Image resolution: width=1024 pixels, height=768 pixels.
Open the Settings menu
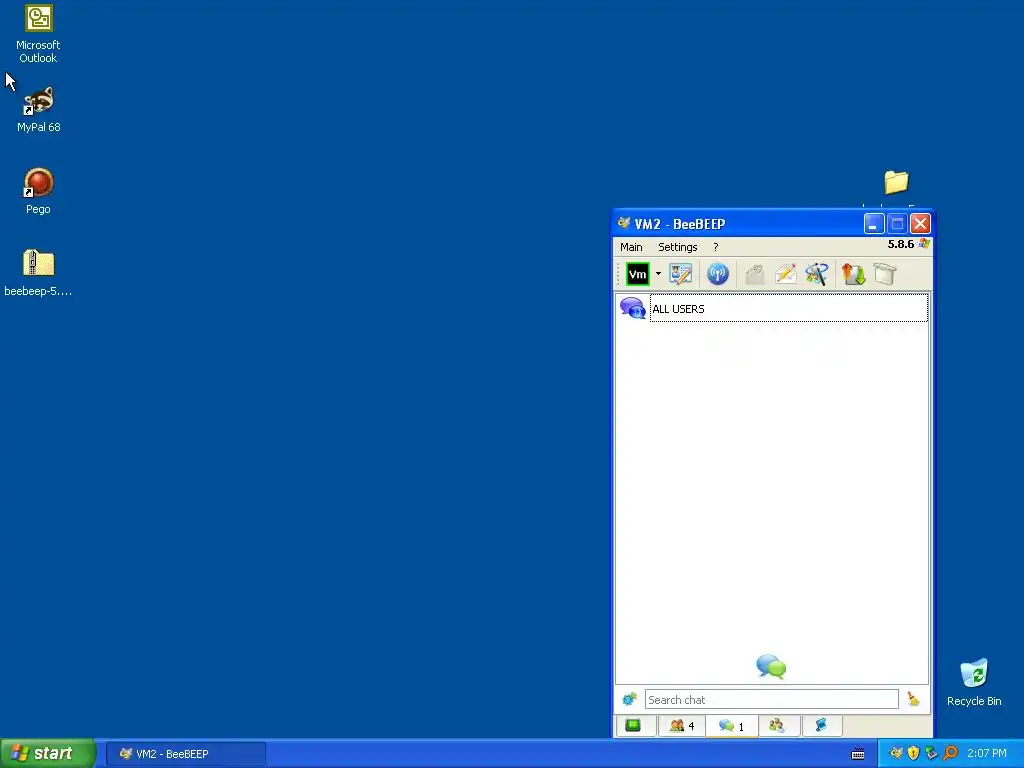[677, 247]
